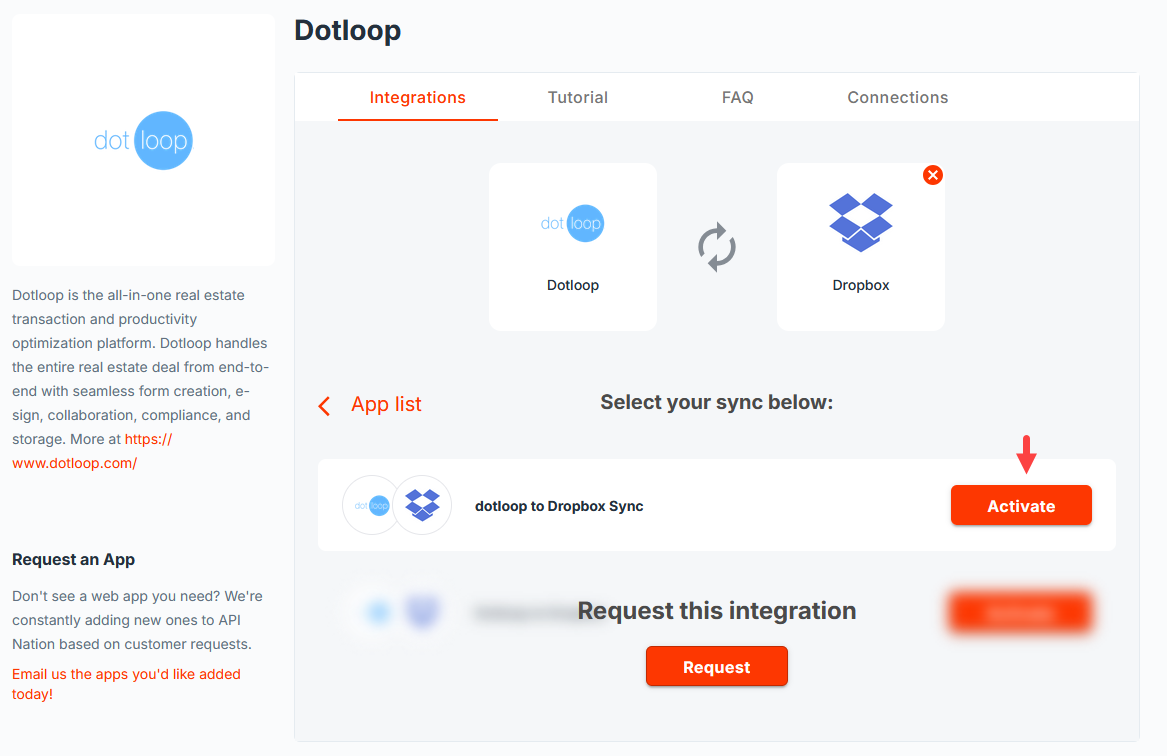Click Email us the apps link

[x=127, y=684]
